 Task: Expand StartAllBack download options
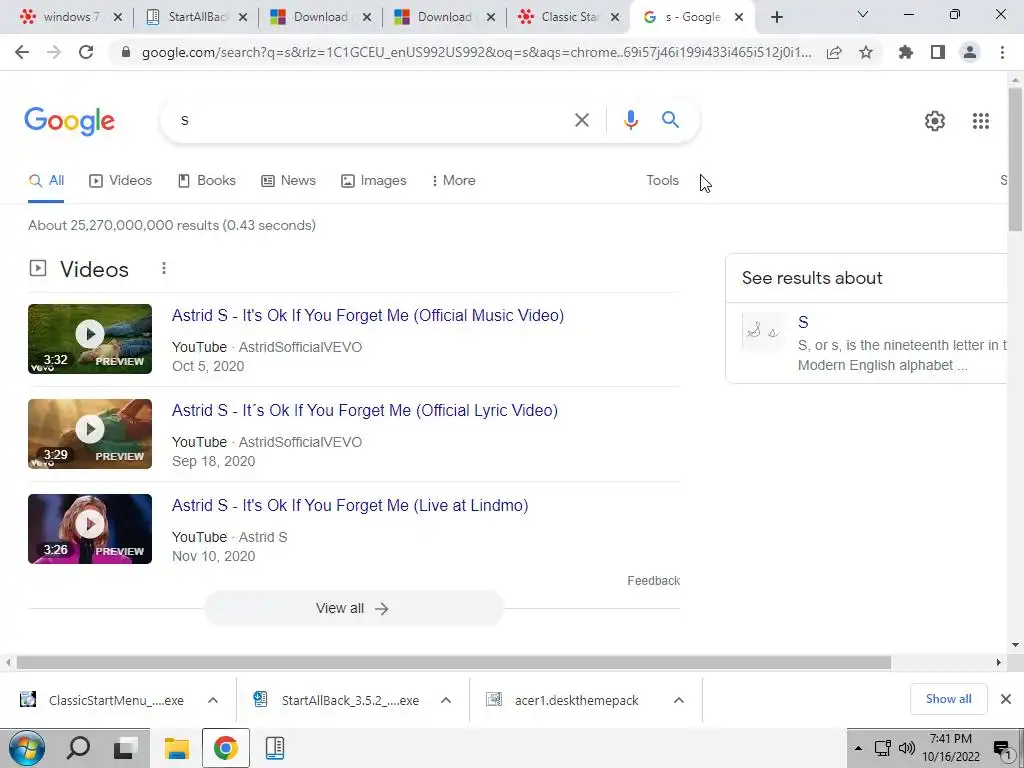[446, 700]
